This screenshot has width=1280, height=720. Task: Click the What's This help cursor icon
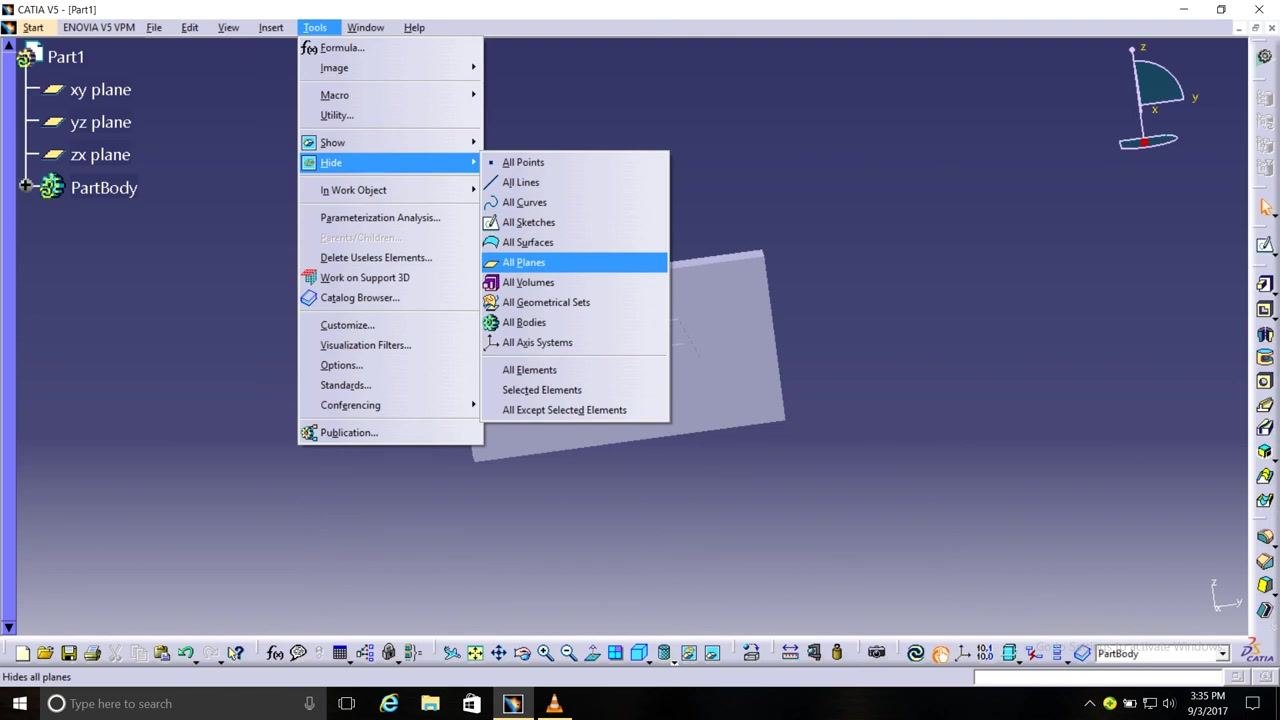[x=235, y=653]
